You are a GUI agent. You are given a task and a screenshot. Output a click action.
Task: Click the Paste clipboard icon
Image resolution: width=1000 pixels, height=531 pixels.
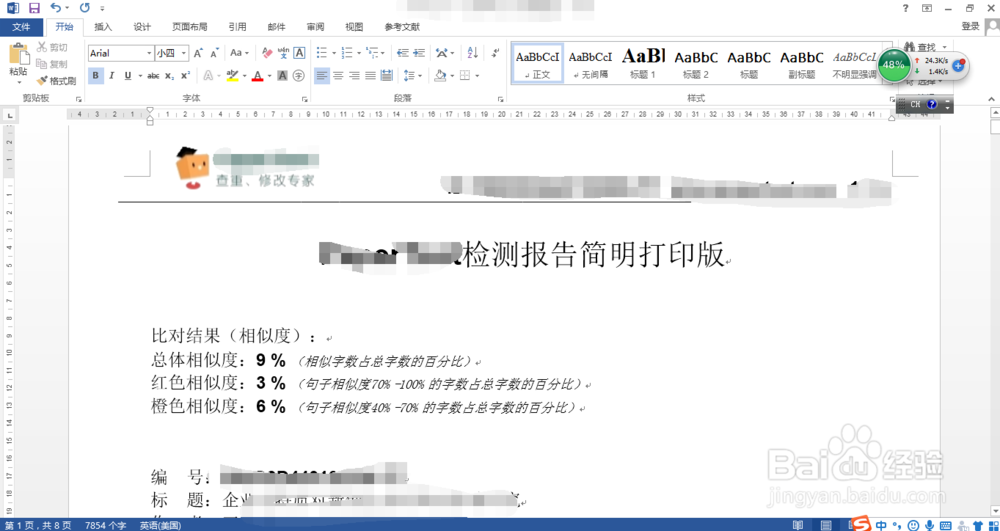[18, 55]
